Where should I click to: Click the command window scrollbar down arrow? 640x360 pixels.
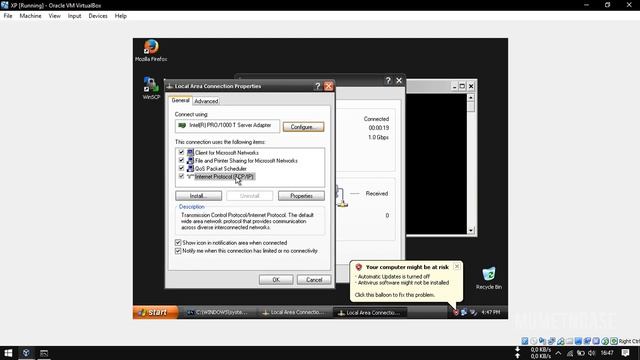click(471, 230)
